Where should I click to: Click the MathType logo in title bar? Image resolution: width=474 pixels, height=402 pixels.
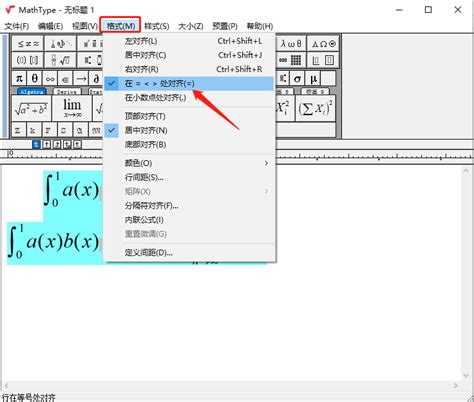10,10
